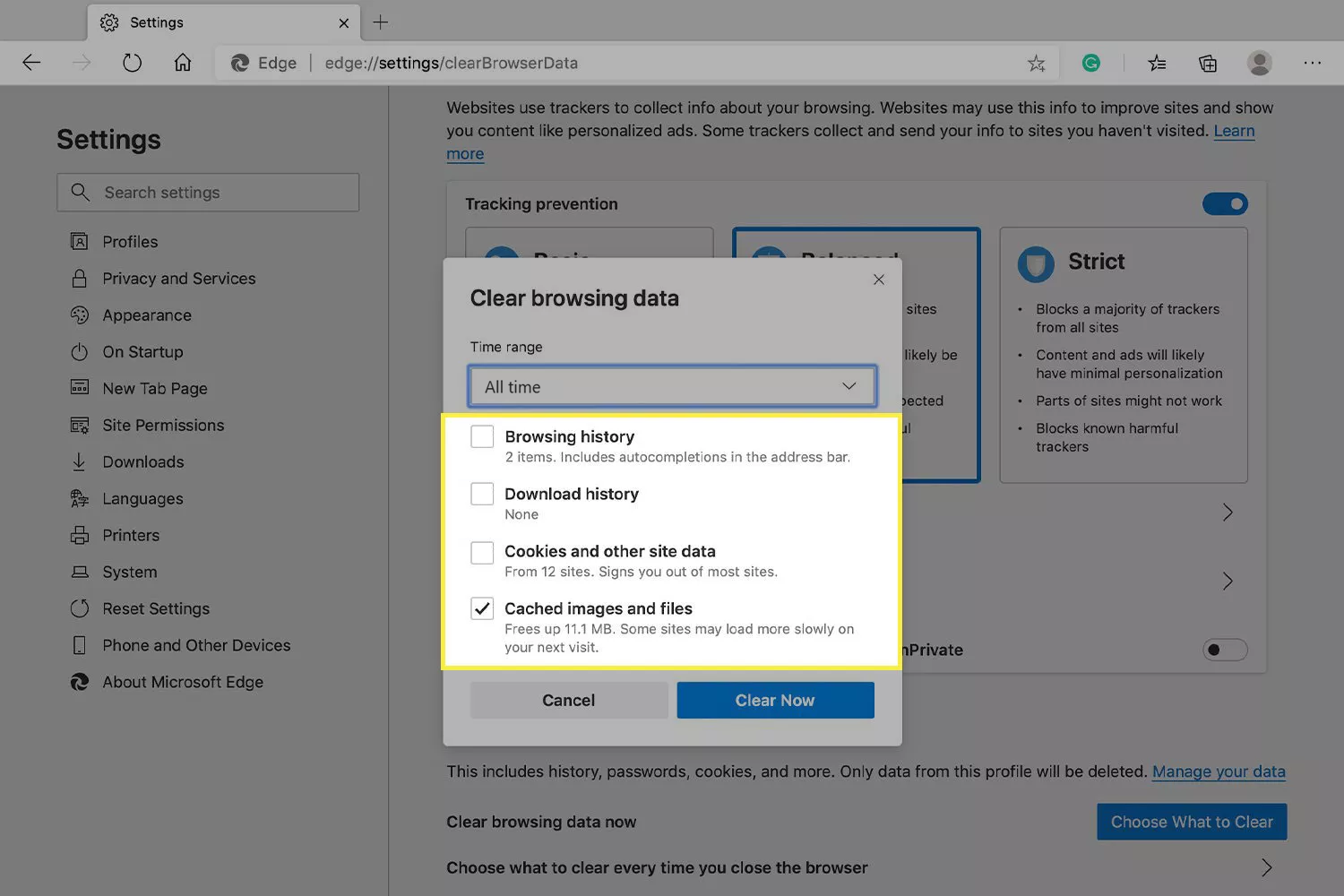Select the Strict tracking prevention card
Image resolution: width=1344 pixels, height=896 pixels.
click(1124, 355)
